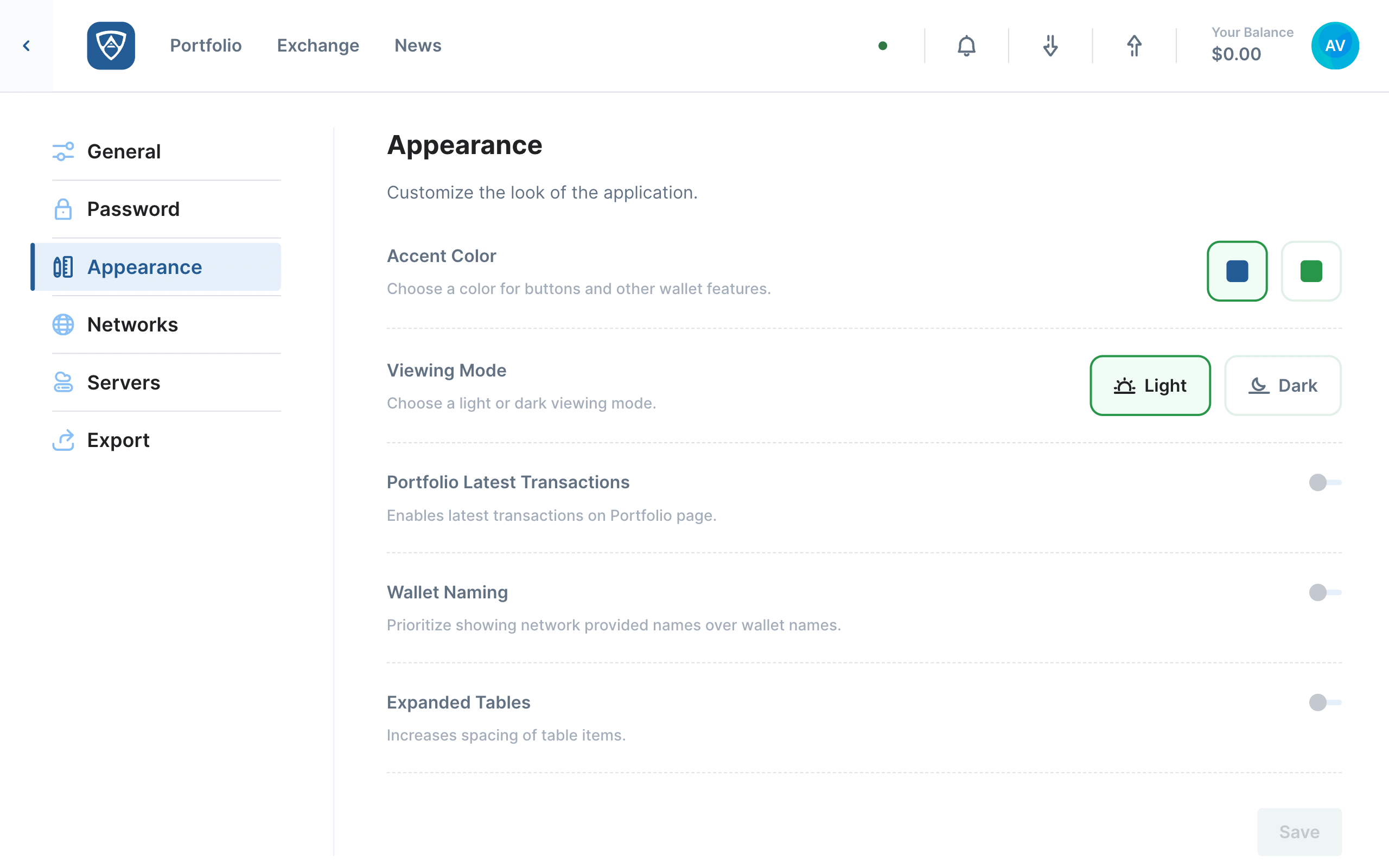Click the $0.00 balance value
Screen dimensions: 1389x868
pyautogui.click(x=1237, y=55)
